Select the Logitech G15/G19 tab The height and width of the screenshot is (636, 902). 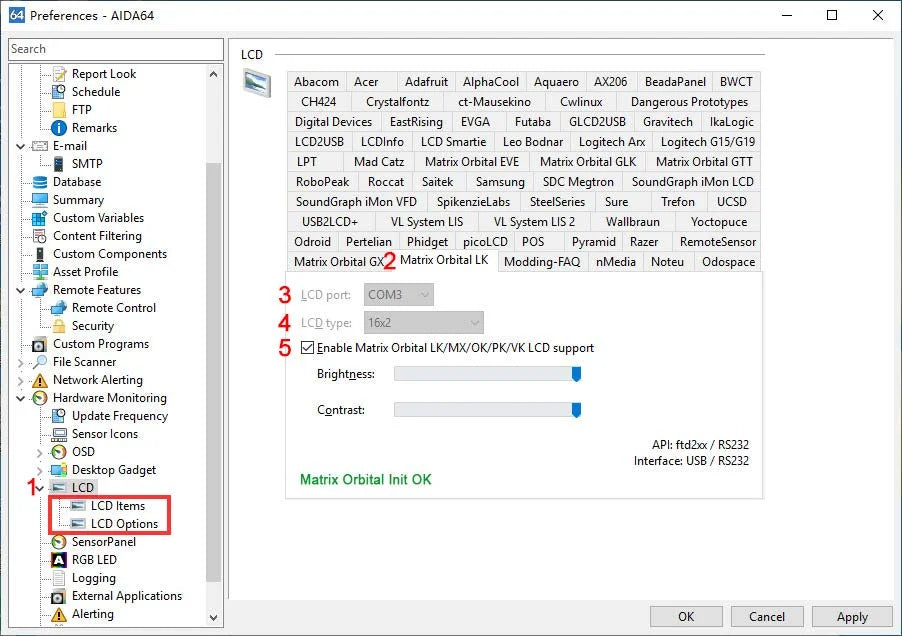(708, 141)
